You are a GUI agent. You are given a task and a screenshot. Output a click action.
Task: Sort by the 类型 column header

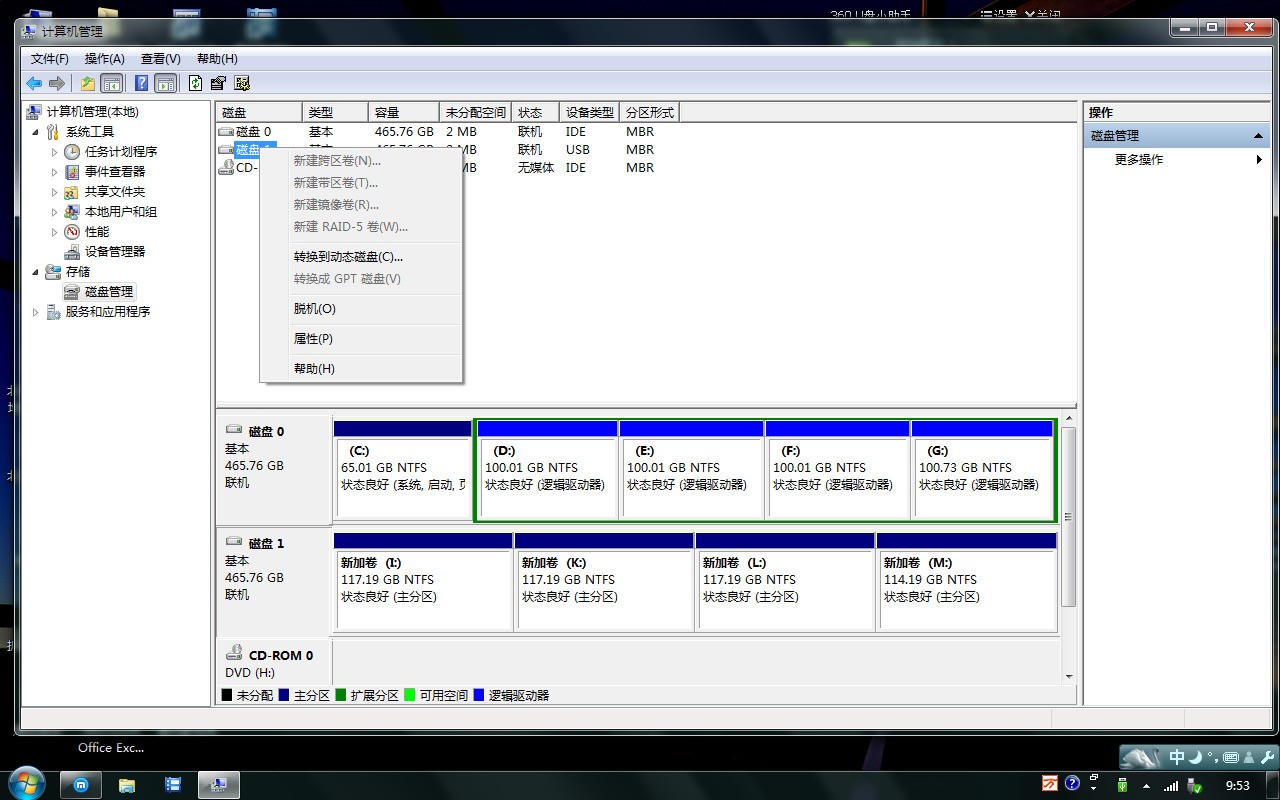tap(335, 113)
